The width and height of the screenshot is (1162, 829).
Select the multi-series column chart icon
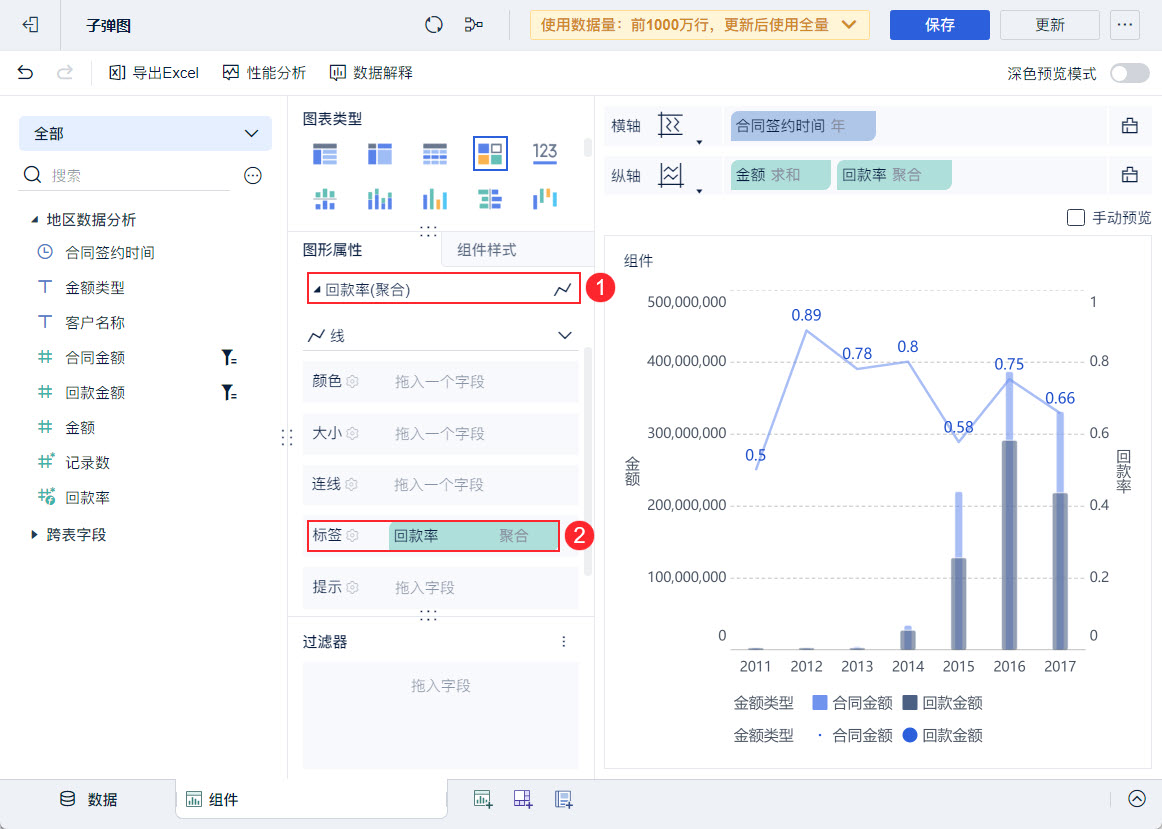[x=379, y=199]
